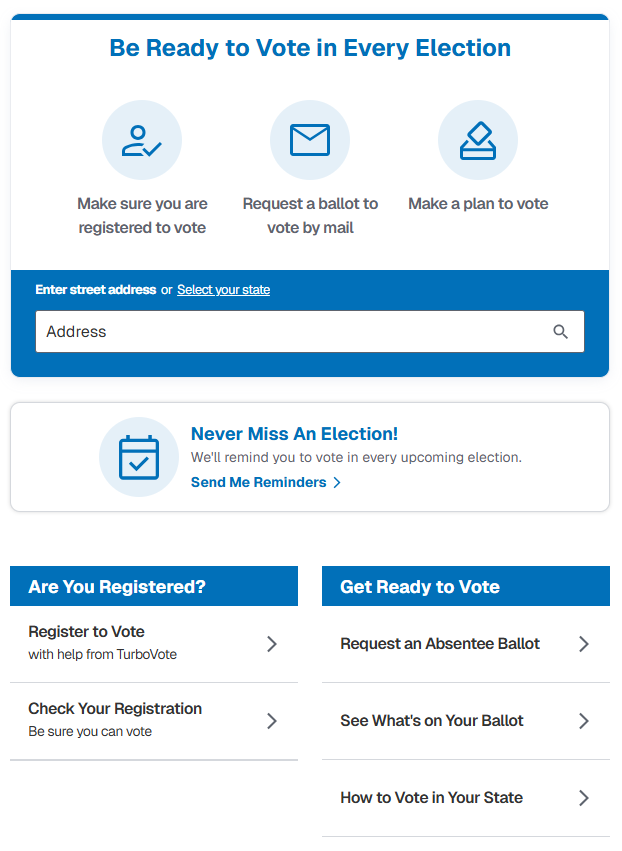Image resolution: width=622 pixels, height=851 pixels.
Task: Open Request an Absentee Ballot item
Action: [440, 644]
